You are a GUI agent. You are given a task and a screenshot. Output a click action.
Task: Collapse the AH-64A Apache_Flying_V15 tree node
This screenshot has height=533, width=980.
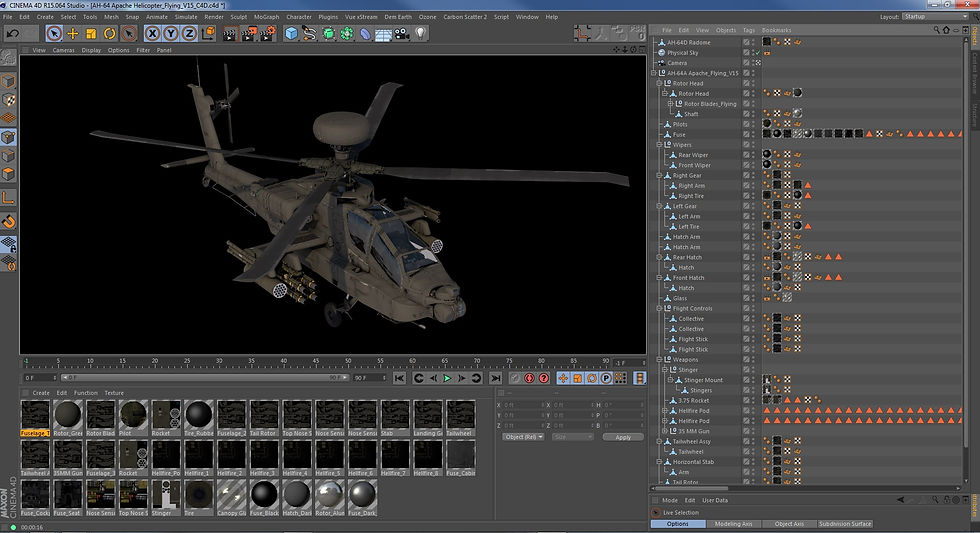pos(653,73)
